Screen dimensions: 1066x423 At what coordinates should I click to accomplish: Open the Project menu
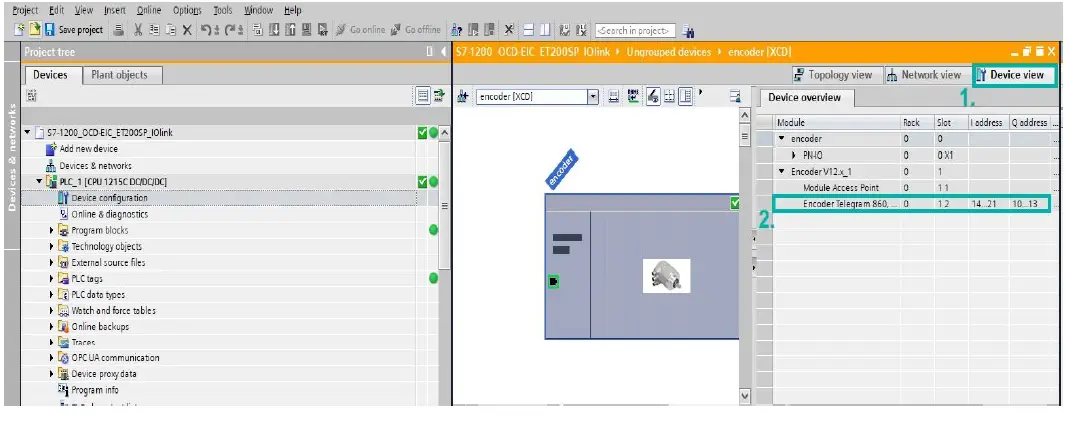click(x=25, y=10)
